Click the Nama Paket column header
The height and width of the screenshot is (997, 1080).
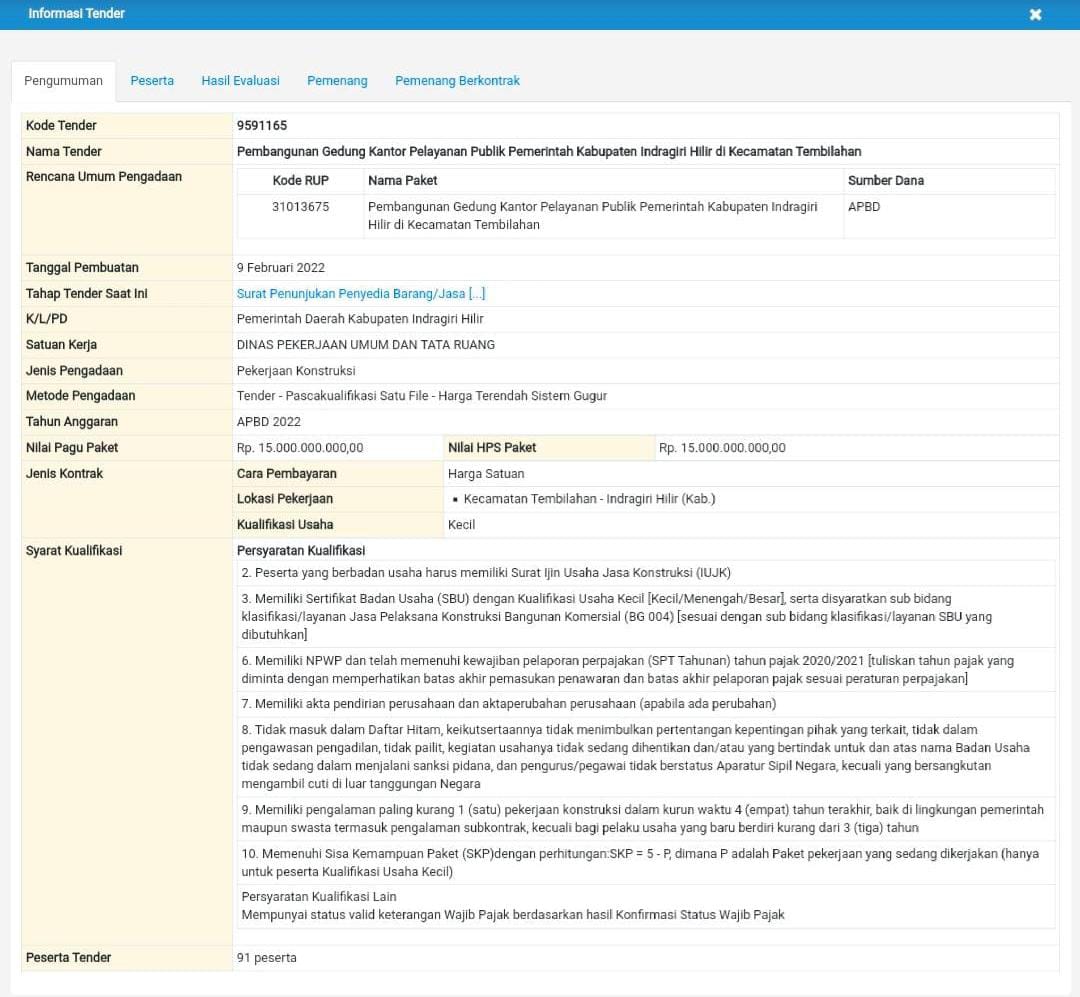click(x=402, y=181)
